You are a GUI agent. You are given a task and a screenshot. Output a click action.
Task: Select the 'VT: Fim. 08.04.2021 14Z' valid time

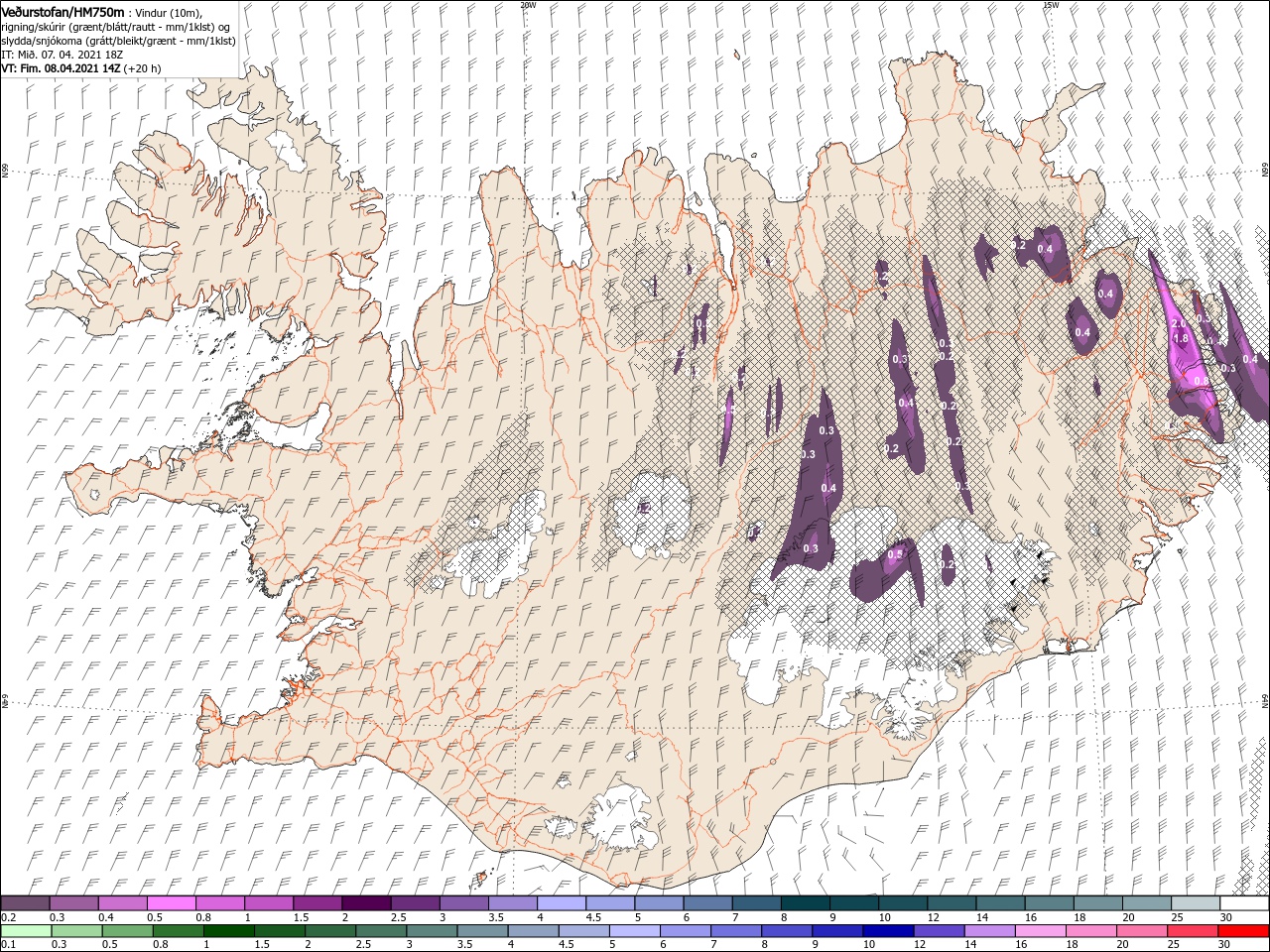[x=62, y=68]
